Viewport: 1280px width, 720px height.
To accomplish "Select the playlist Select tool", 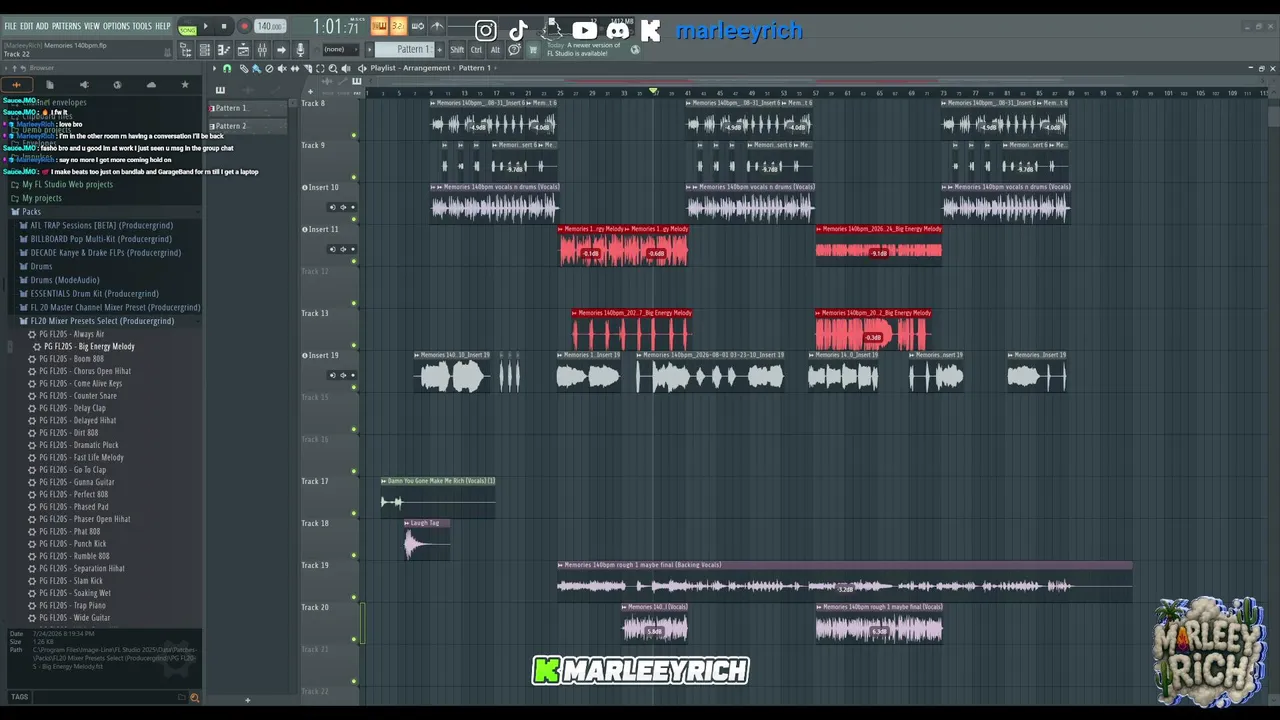I will pos(321,68).
